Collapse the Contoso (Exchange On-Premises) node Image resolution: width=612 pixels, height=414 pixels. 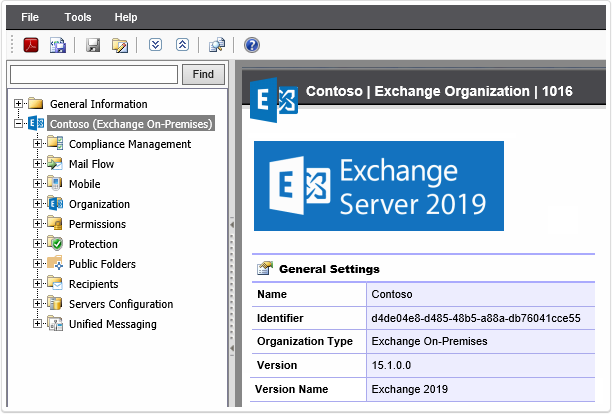tap(19, 124)
